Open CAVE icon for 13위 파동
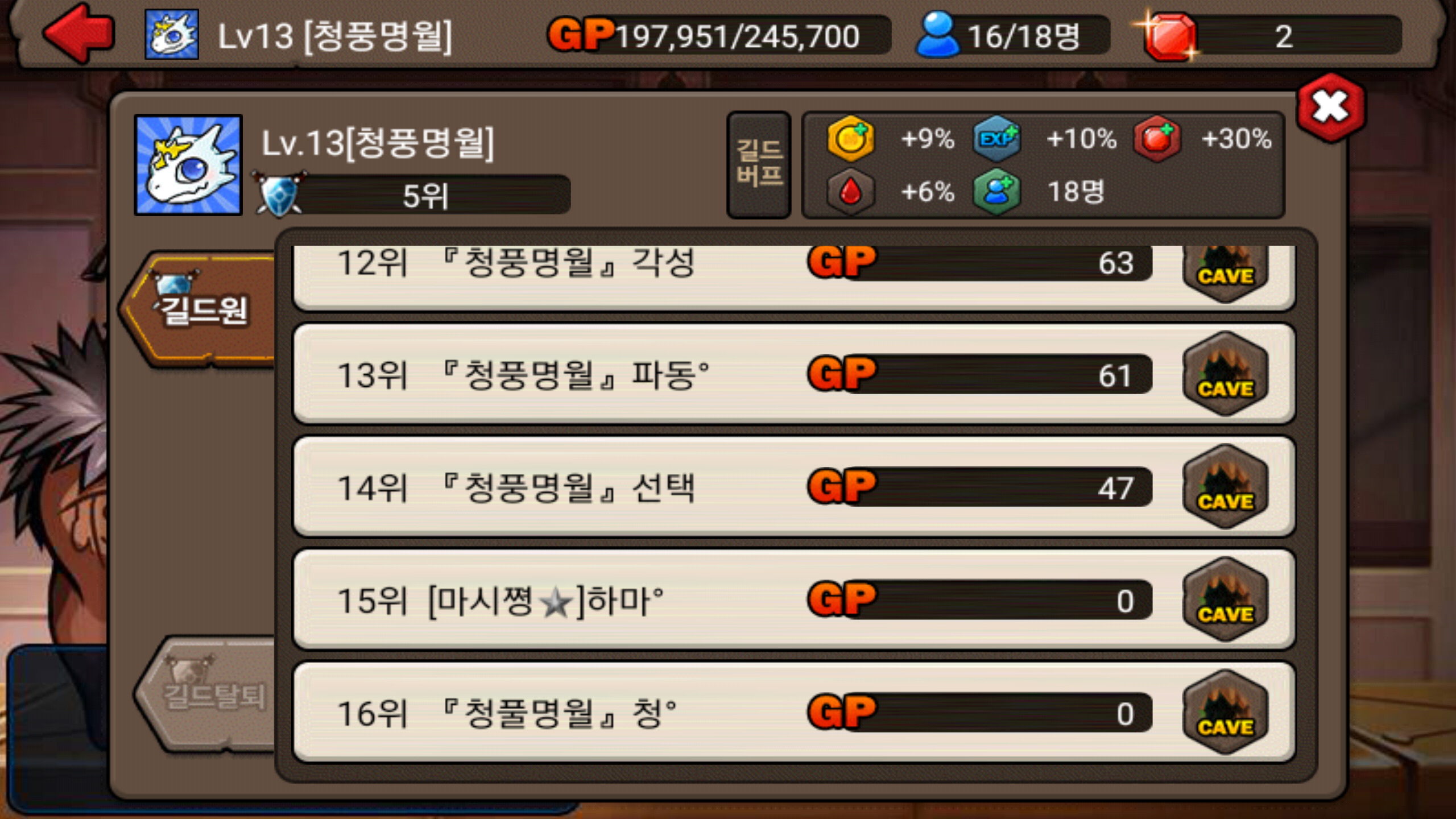The image size is (1456, 819). click(1226, 374)
